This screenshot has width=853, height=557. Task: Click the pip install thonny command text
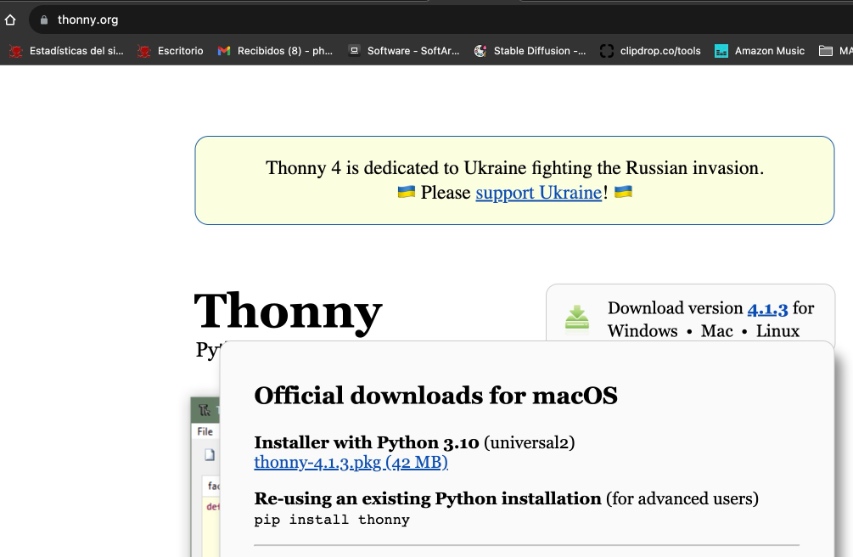coord(332,520)
